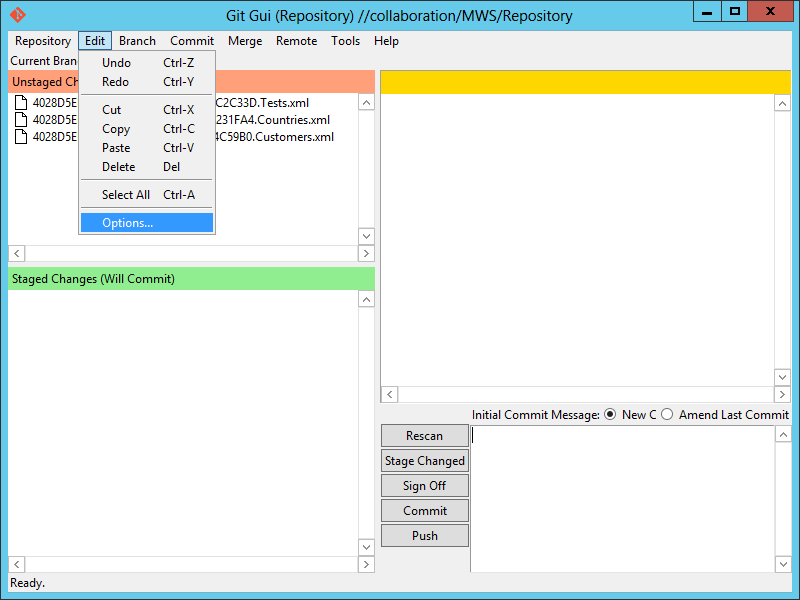Click the diff pane scroll-right arrow
Screen dimensions: 800x600
[765, 395]
